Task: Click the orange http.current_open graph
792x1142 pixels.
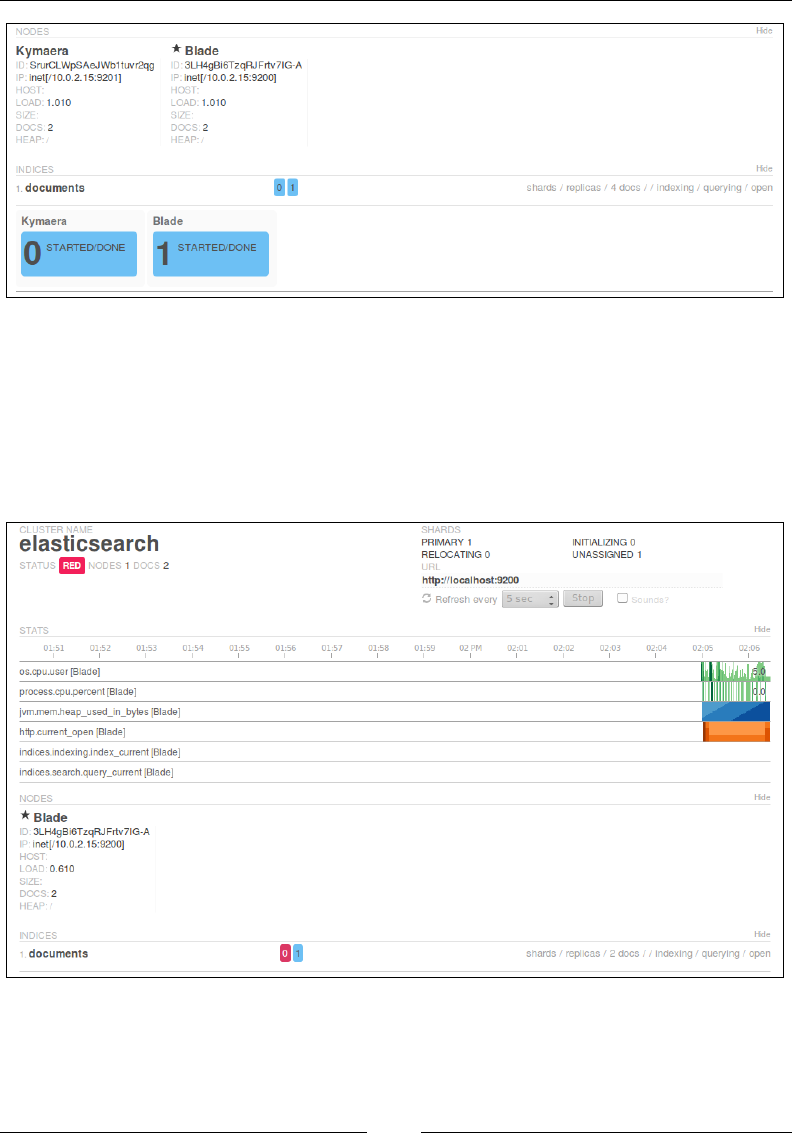Action: [x=737, y=731]
